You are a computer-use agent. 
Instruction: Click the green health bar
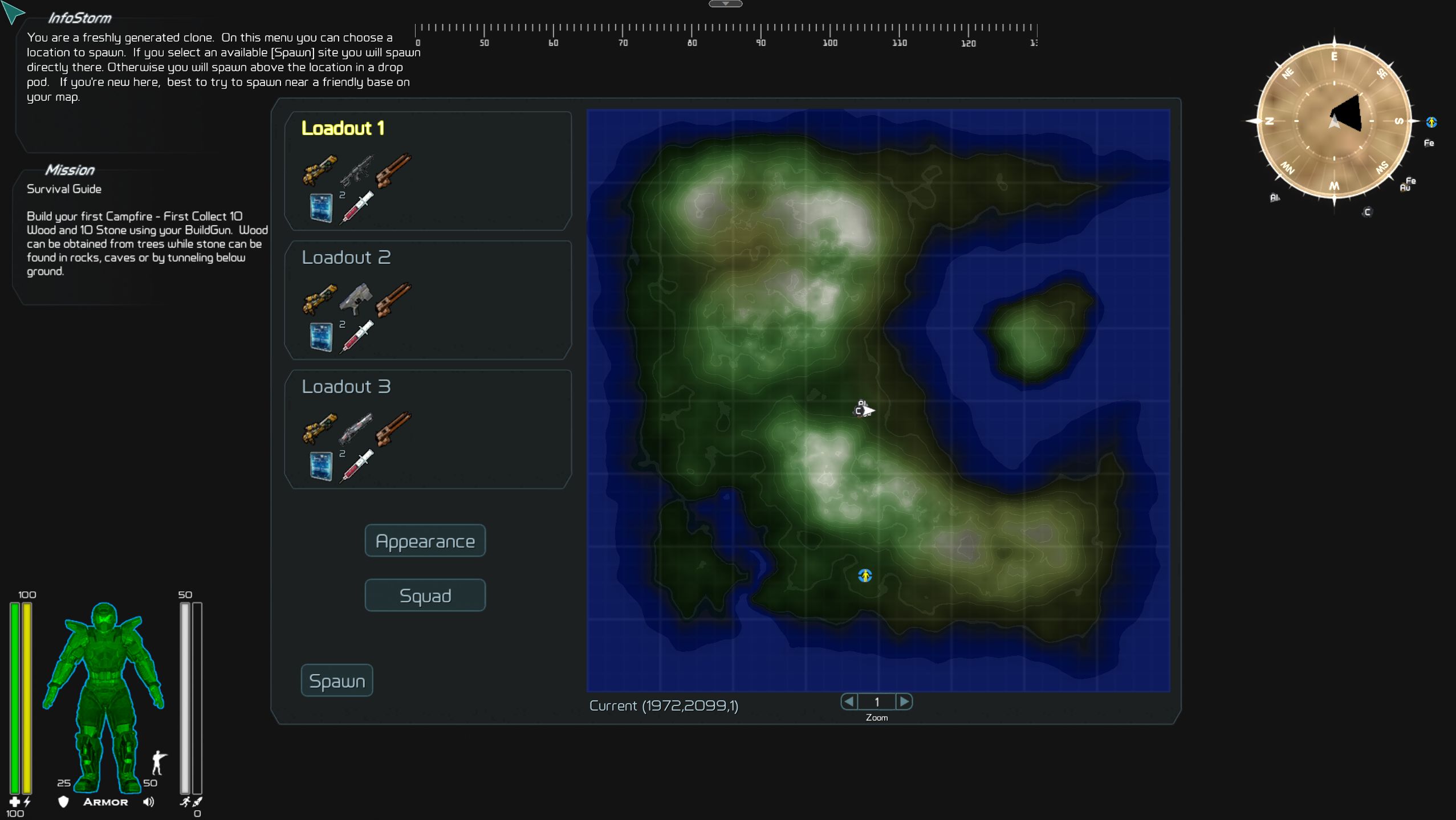click(x=15, y=698)
